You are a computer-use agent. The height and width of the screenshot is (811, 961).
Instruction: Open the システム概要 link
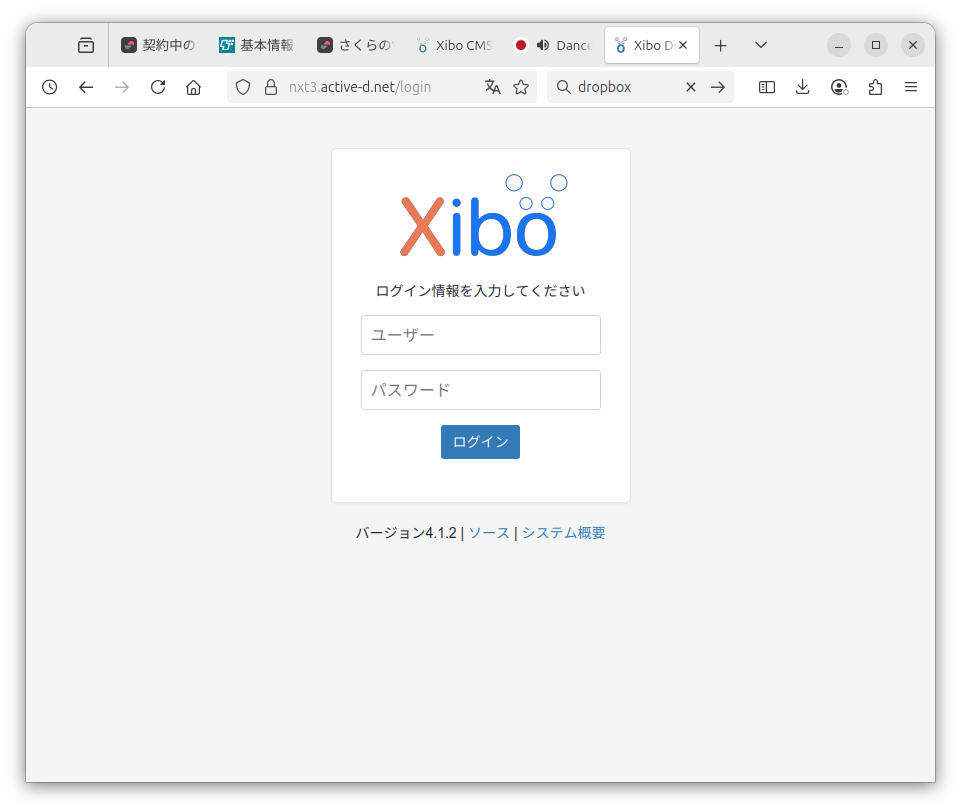tap(563, 533)
